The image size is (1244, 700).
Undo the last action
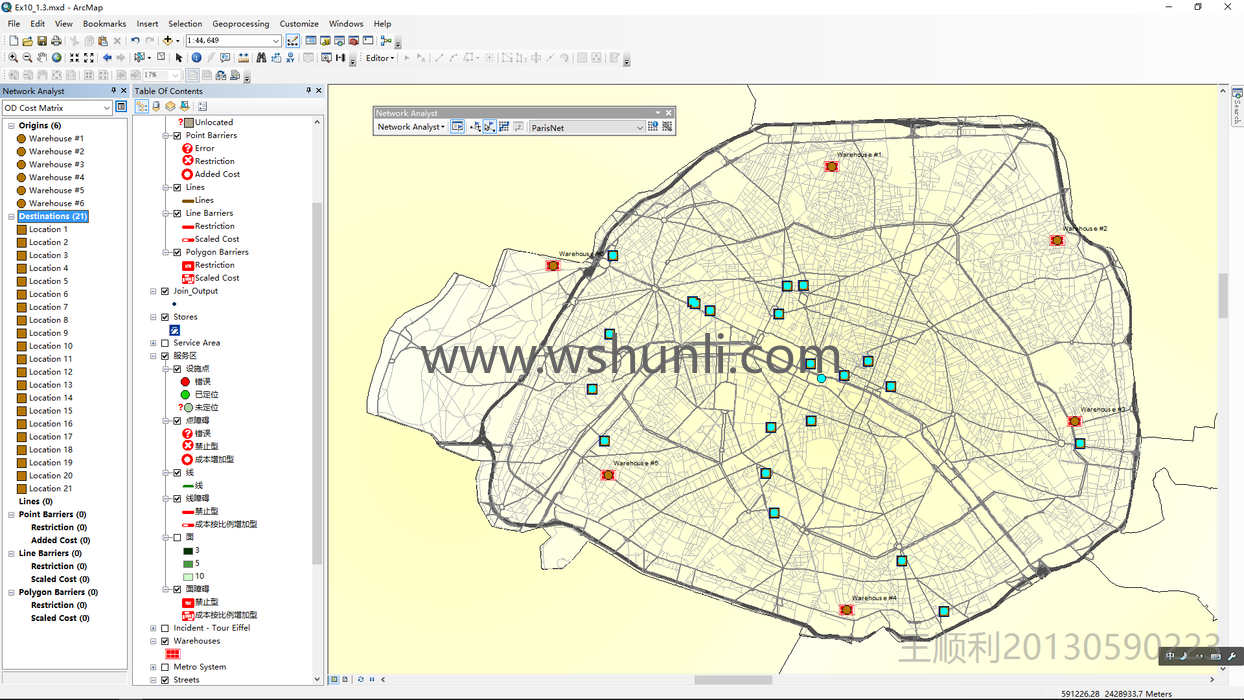pyautogui.click(x=135, y=41)
